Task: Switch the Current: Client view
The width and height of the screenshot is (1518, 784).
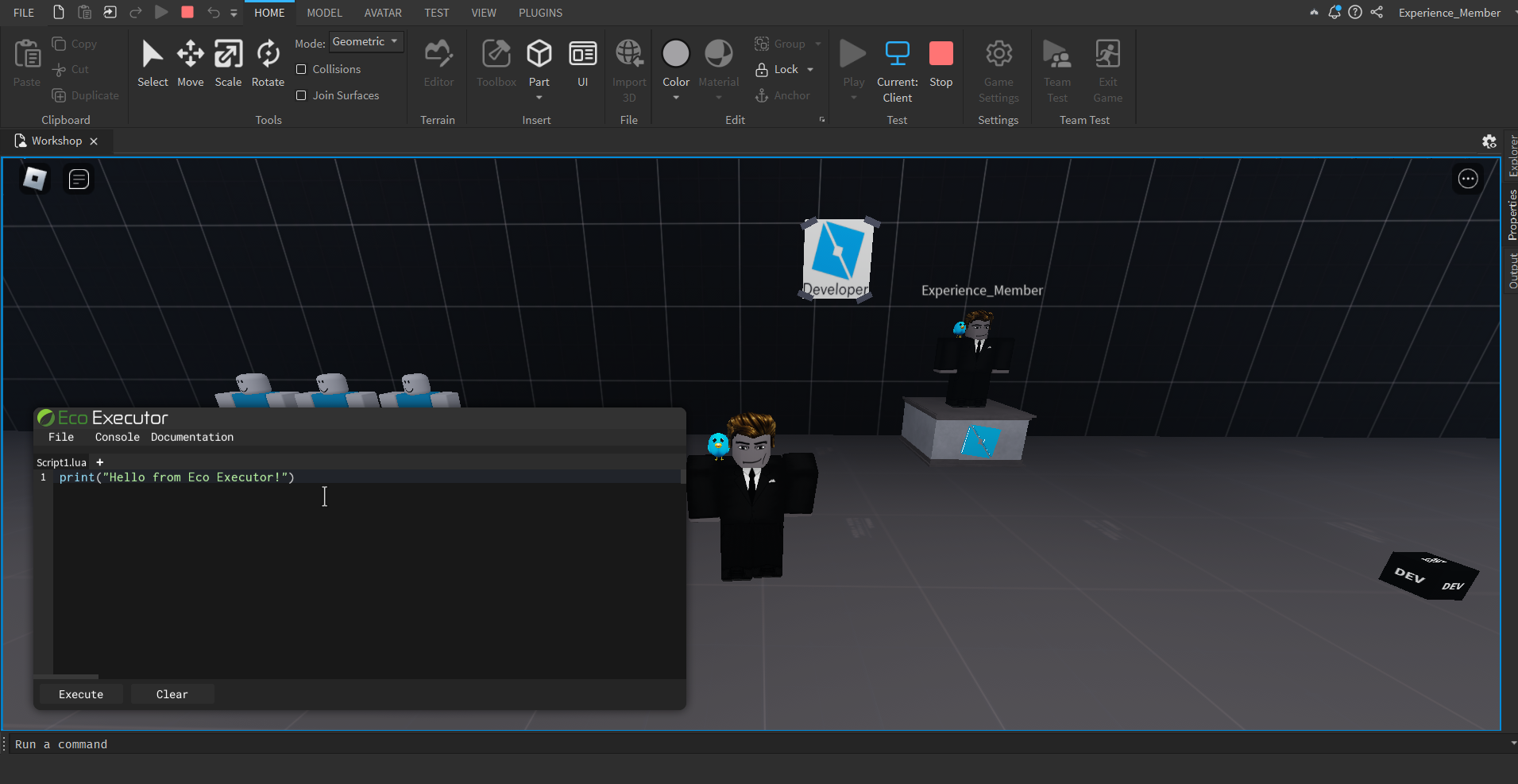Action: coord(898,54)
